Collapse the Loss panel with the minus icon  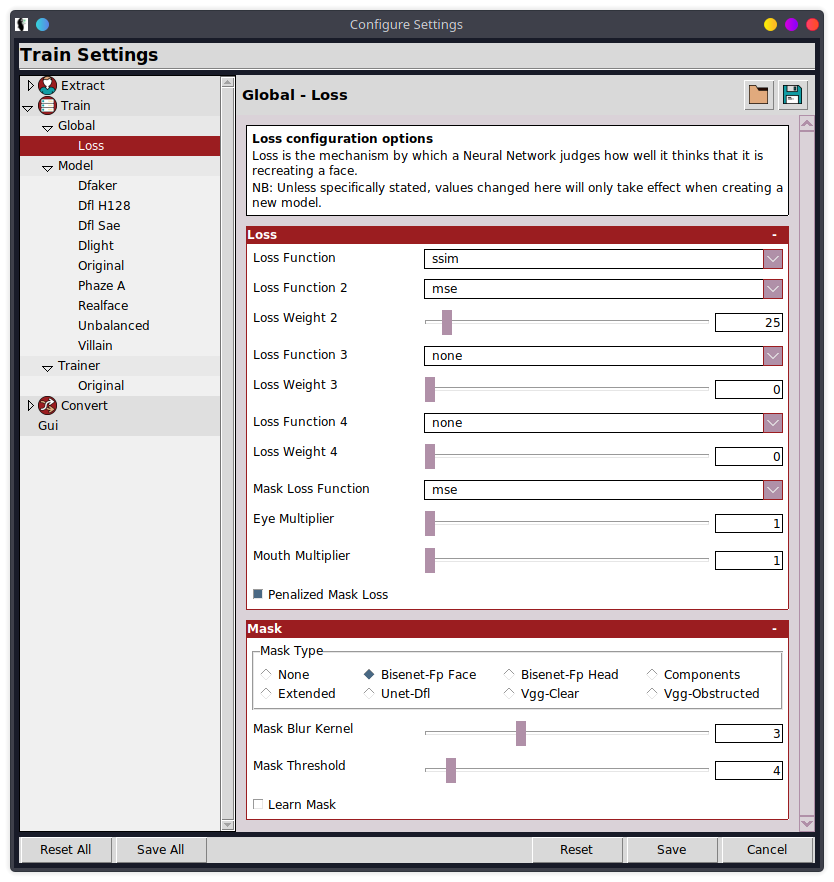pos(774,235)
